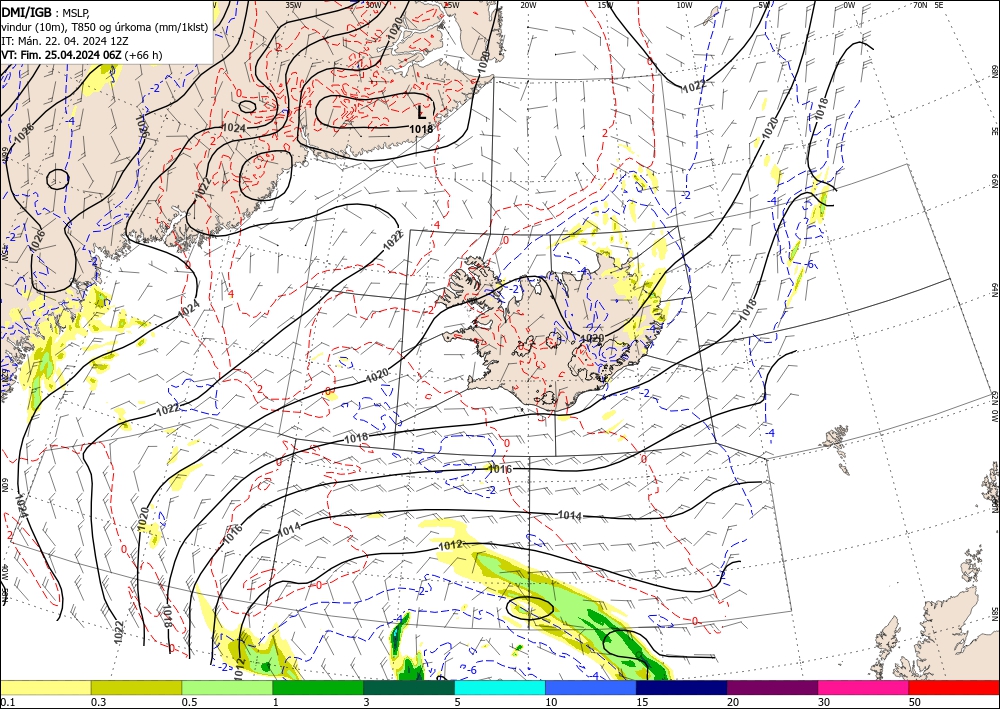Click 'vindur (10m), T850 og úrkoma' line
Screen dimensions: 1000x709
104,27
